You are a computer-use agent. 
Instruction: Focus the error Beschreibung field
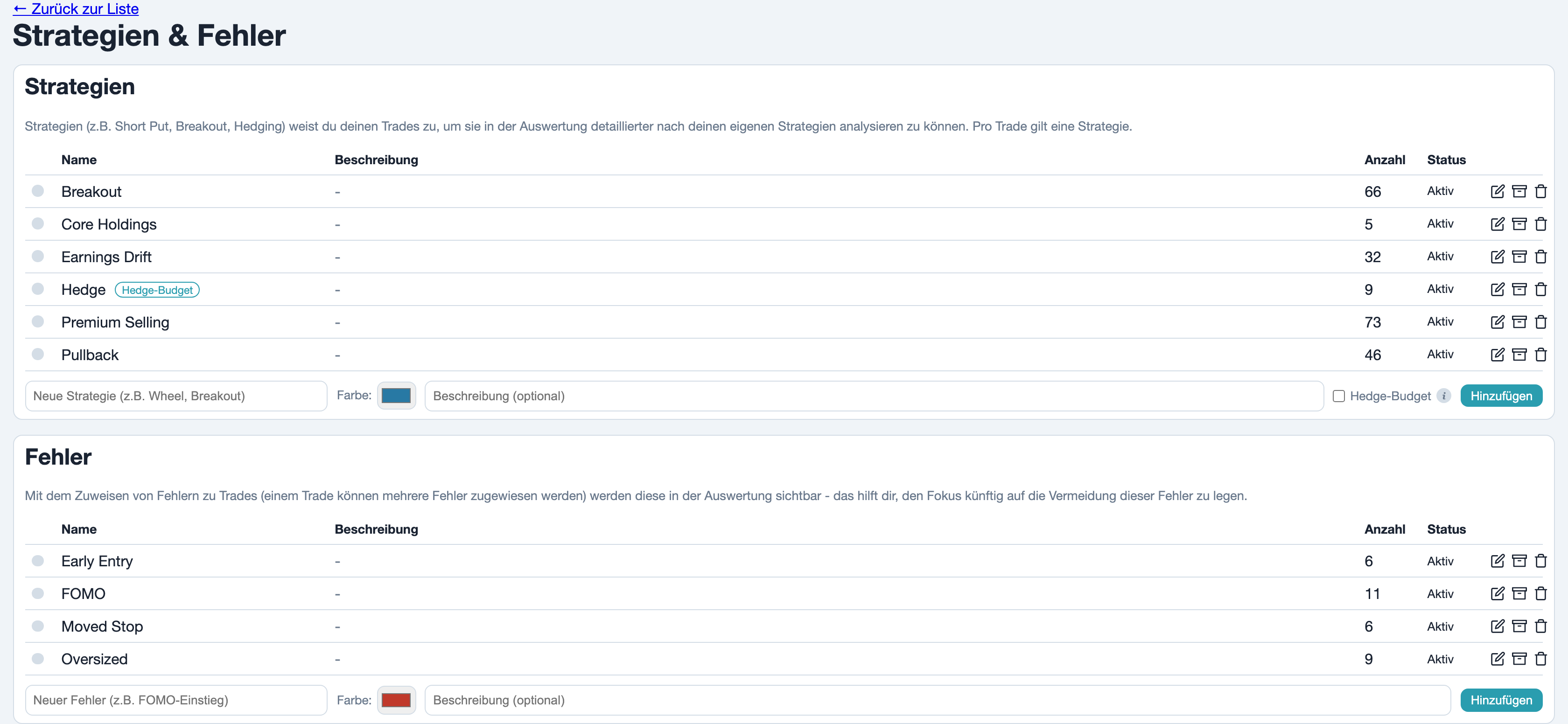(938, 700)
